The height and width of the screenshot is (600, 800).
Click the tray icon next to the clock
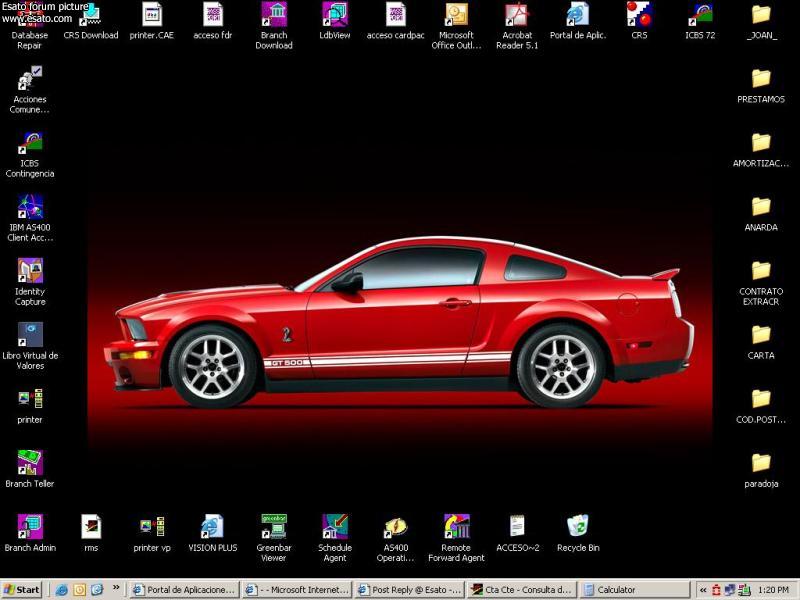(x=744, y=590)
